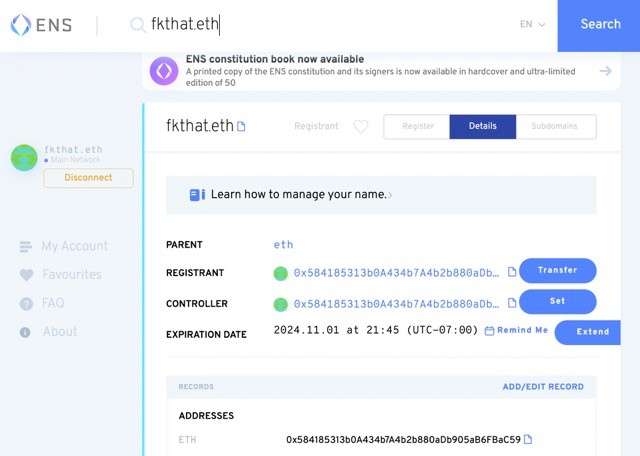
Task: Click the search magnifier icon
Action: [138, 24]
